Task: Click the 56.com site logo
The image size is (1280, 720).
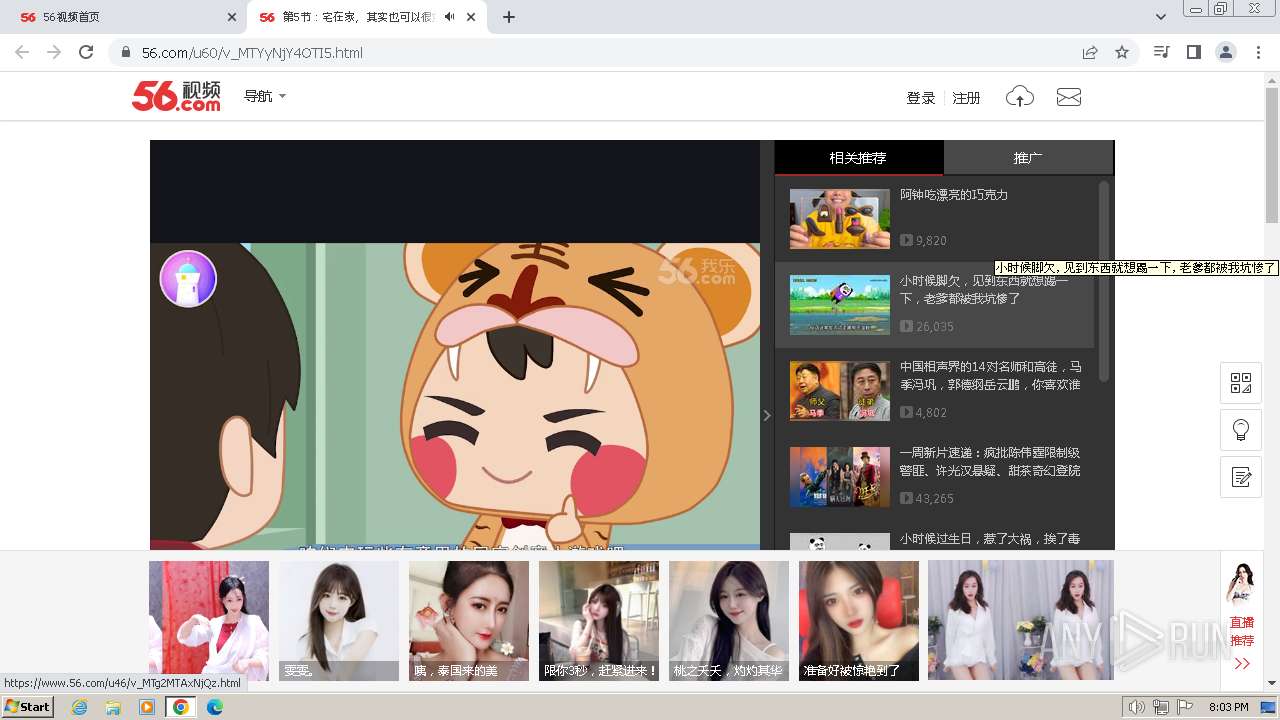Action: coord(176,96)
